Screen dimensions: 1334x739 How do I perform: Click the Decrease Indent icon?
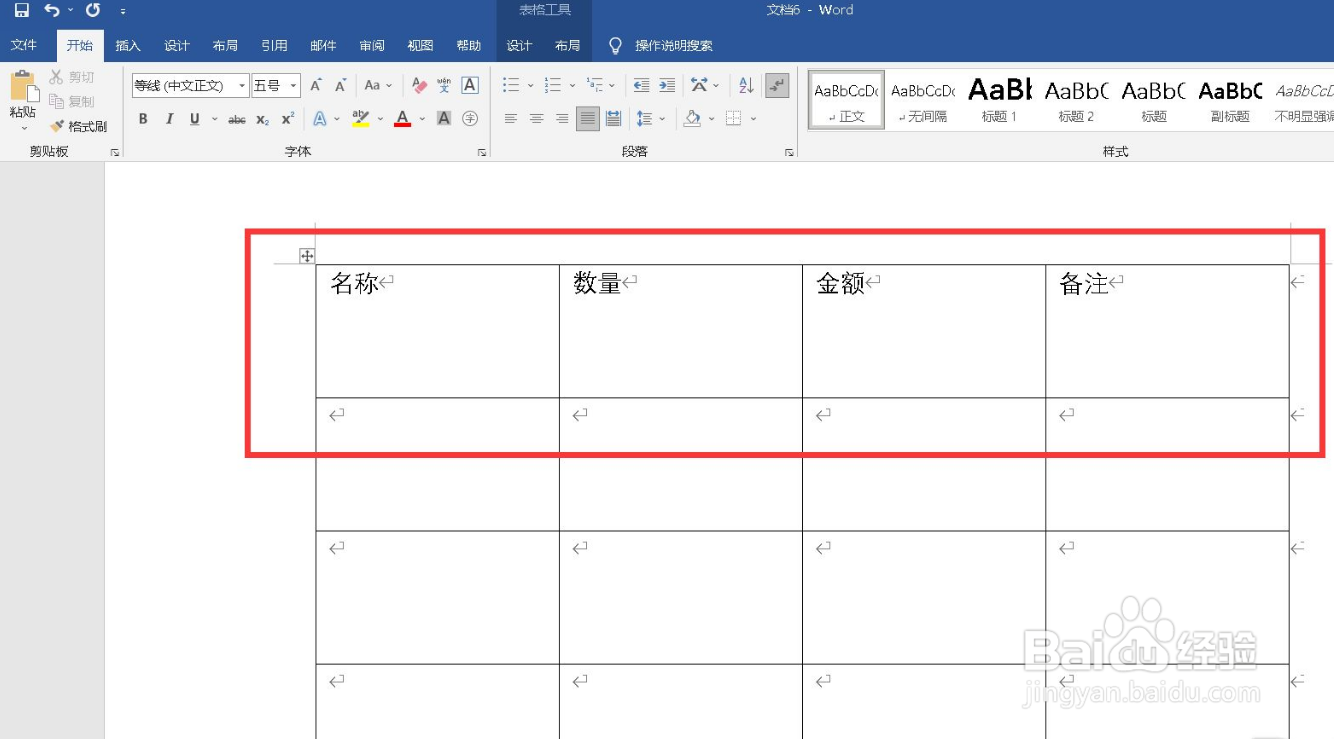click(x=641, y=86)
